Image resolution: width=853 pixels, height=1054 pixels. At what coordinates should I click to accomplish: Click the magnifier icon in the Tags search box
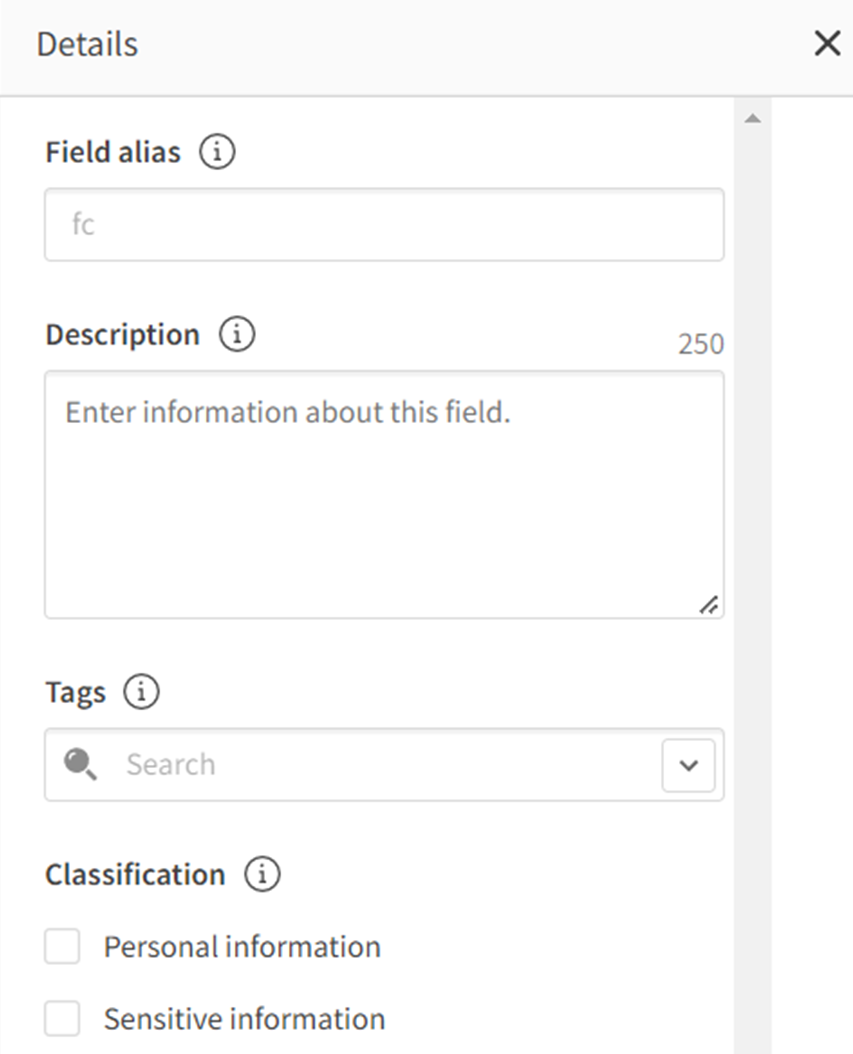(x=82, y=765)
